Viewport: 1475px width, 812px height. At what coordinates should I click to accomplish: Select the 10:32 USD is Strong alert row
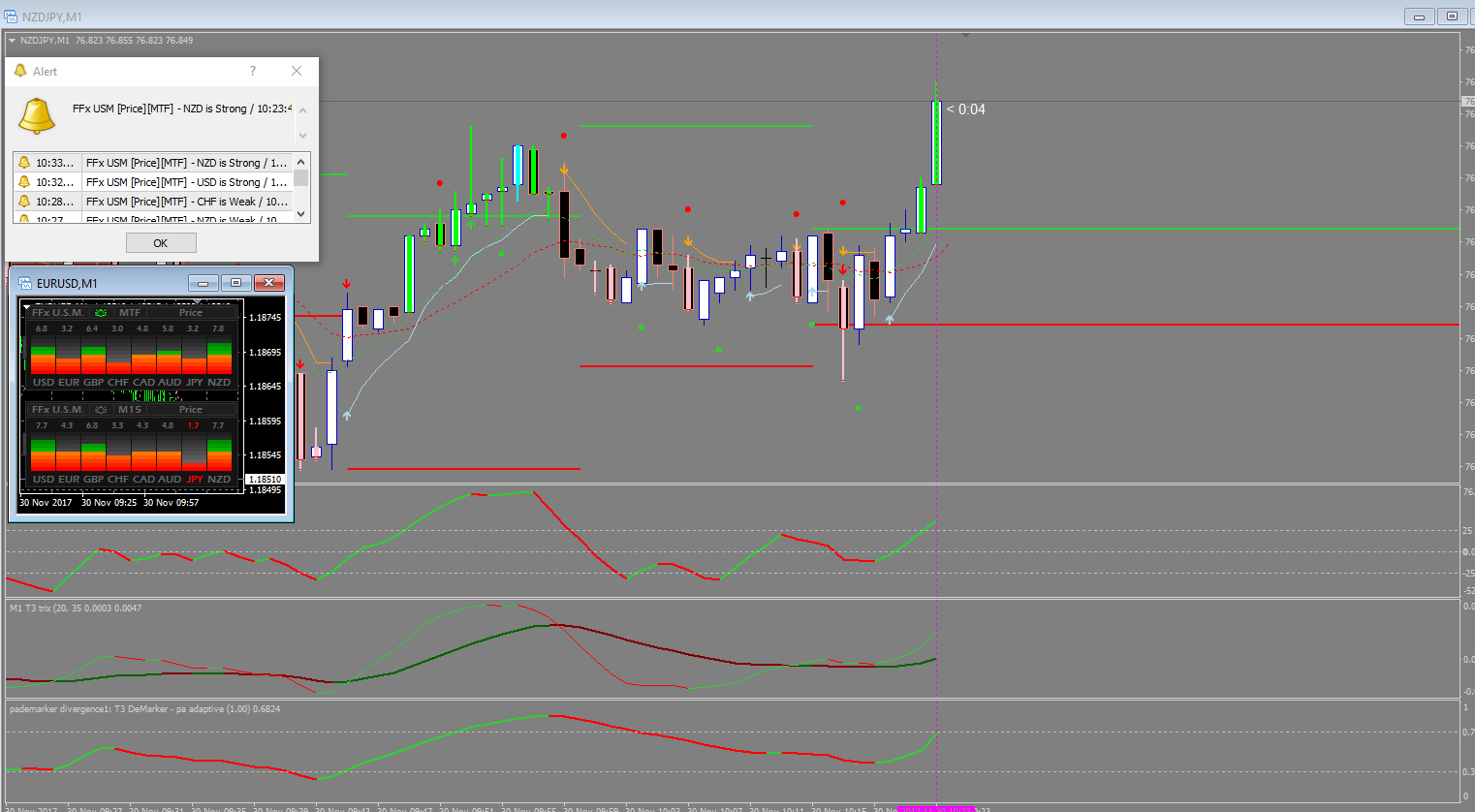pos(154,182)
